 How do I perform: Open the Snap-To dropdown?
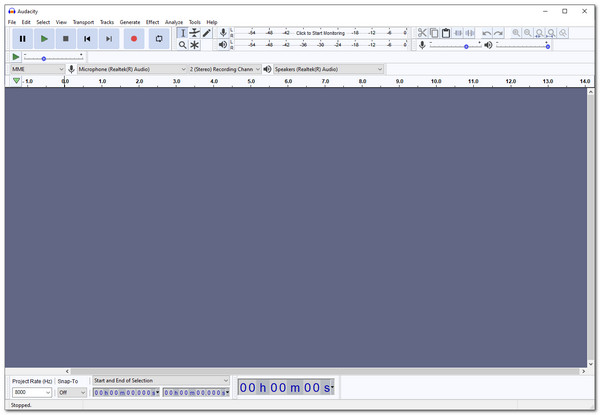[72, 392]
